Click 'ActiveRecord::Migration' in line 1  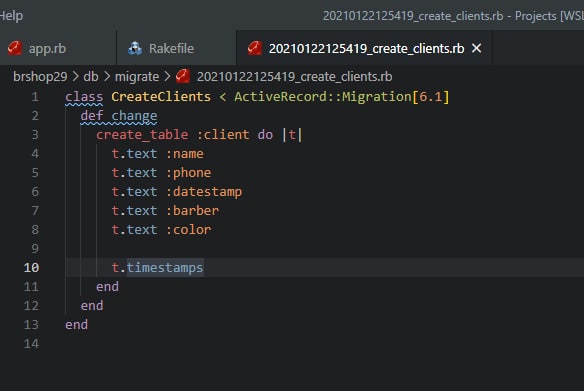[x=323, y=97]
